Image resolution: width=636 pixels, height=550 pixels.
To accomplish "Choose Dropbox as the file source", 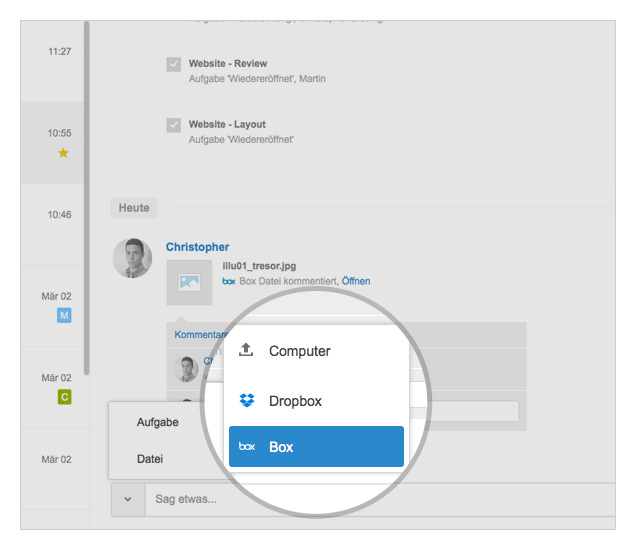I will 295,401.
